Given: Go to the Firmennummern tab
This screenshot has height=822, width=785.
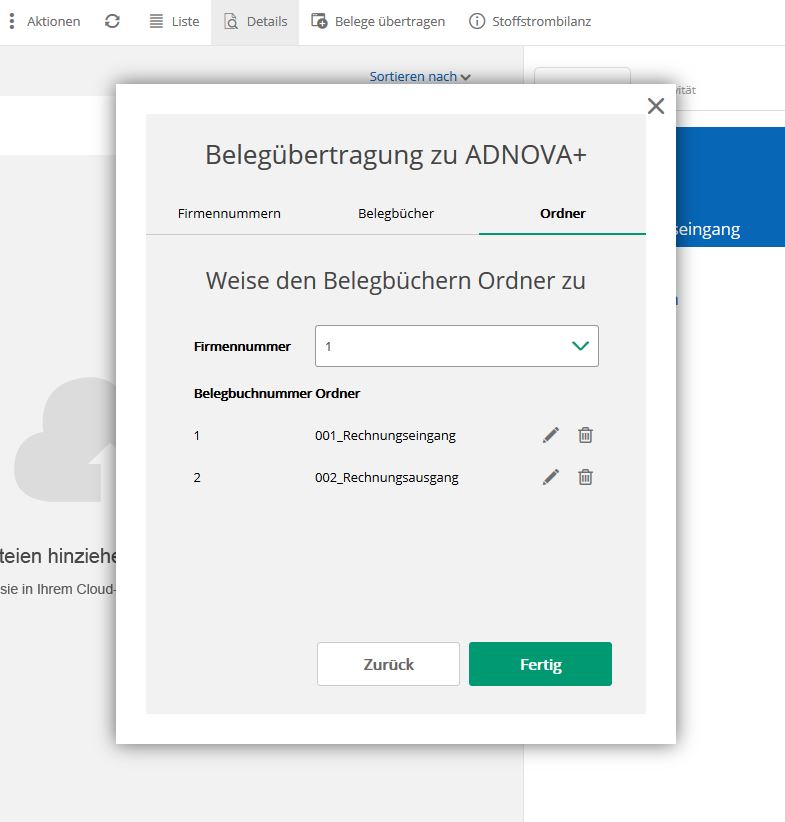Looking at the screenshot, I should point(229,213).
